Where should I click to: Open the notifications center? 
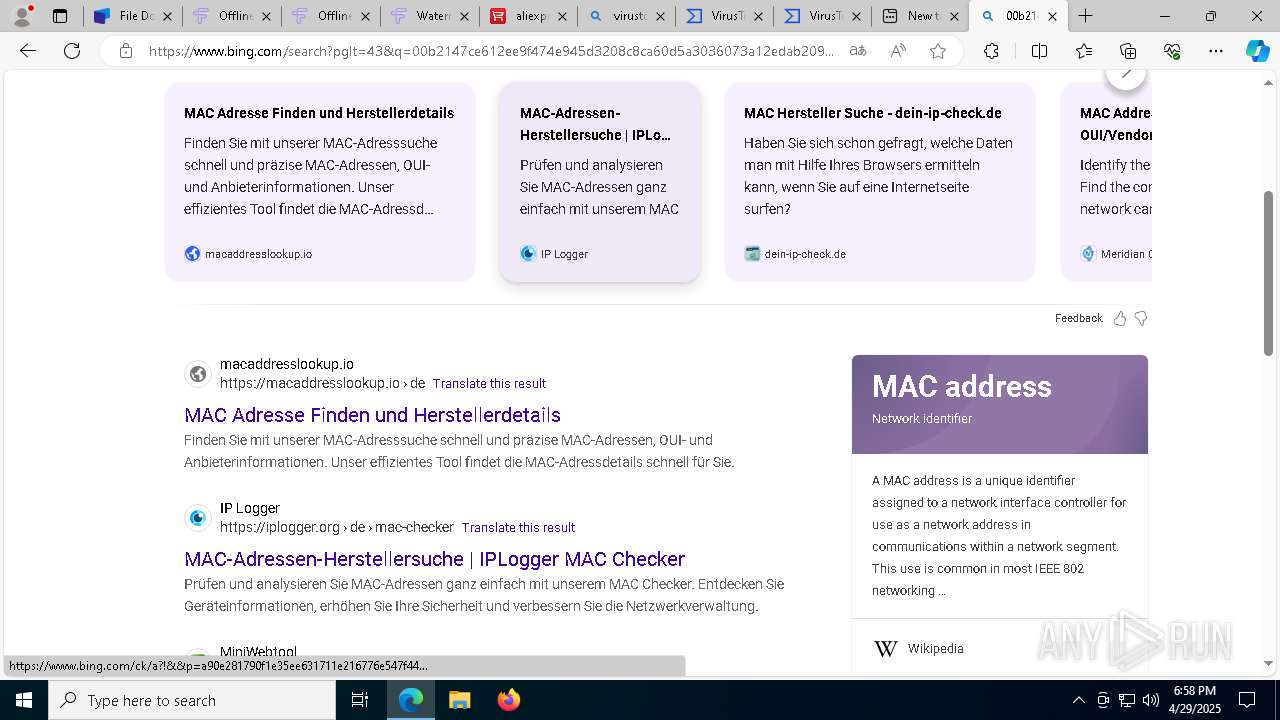[x=1247, y=700]
